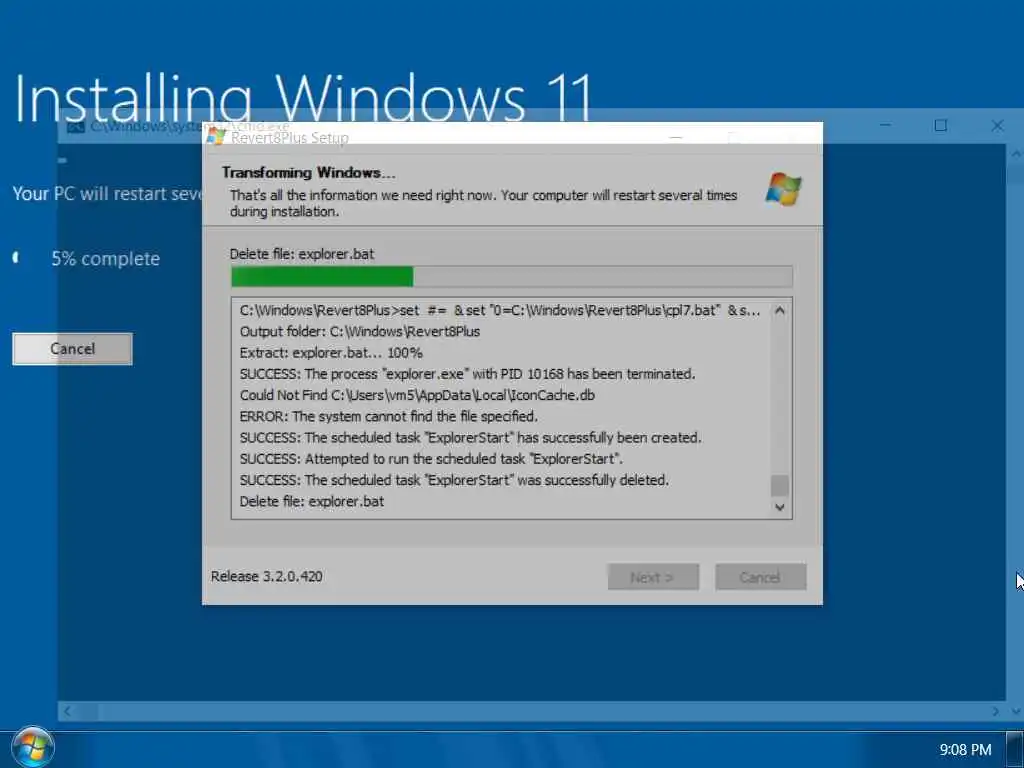Select the 'Attempted to run the scheduled task' log line
This screenshot has height=768, width=1024.
(431, 458)
